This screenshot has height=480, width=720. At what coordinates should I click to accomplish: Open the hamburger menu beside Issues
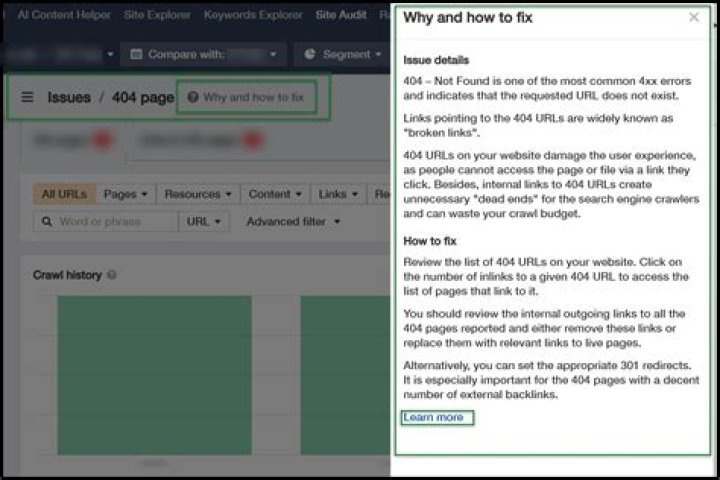tap(27, 97)
